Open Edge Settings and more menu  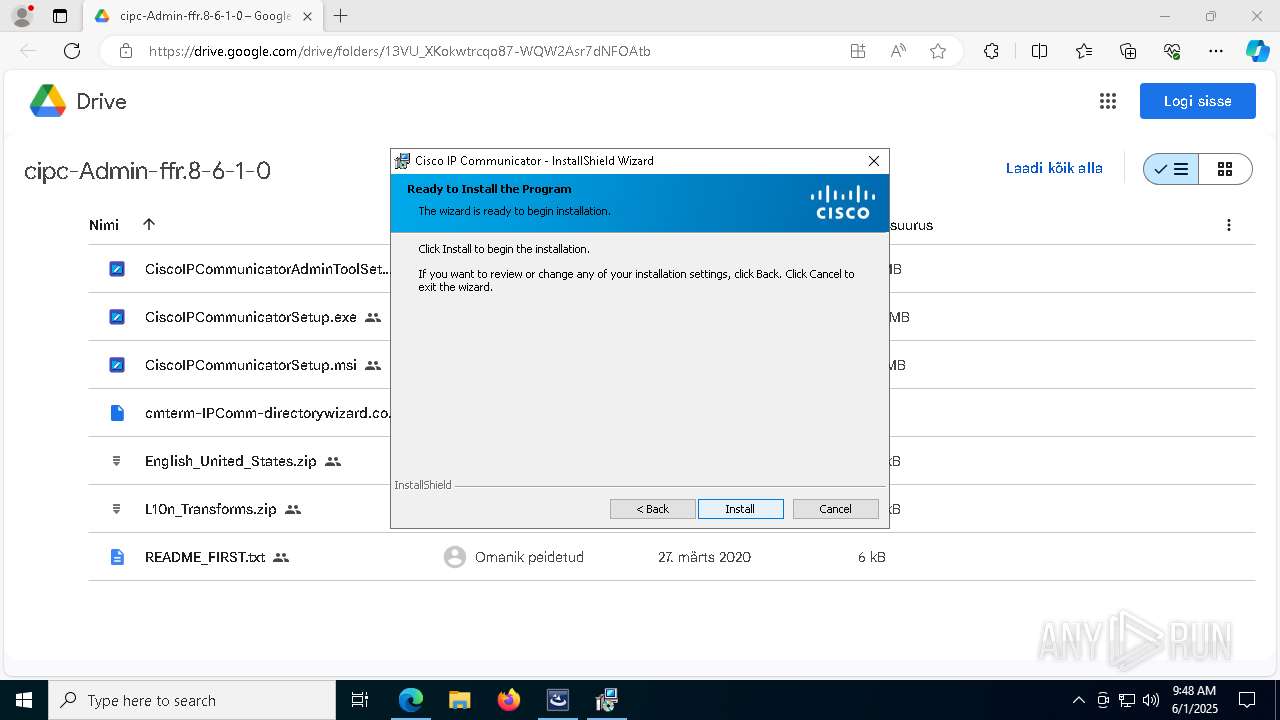point(1216,51)
